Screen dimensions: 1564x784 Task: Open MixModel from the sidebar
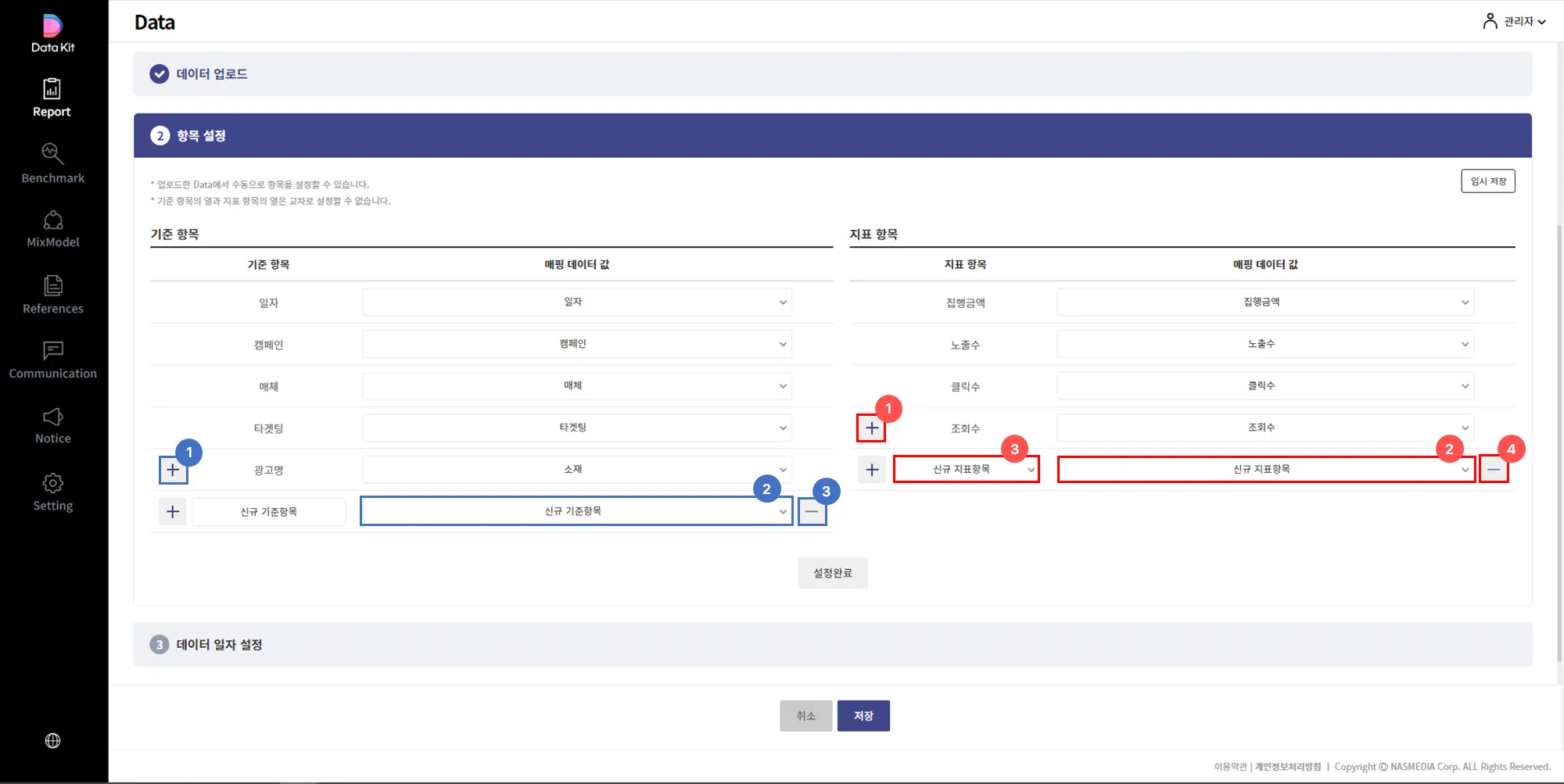click(52, 229)
